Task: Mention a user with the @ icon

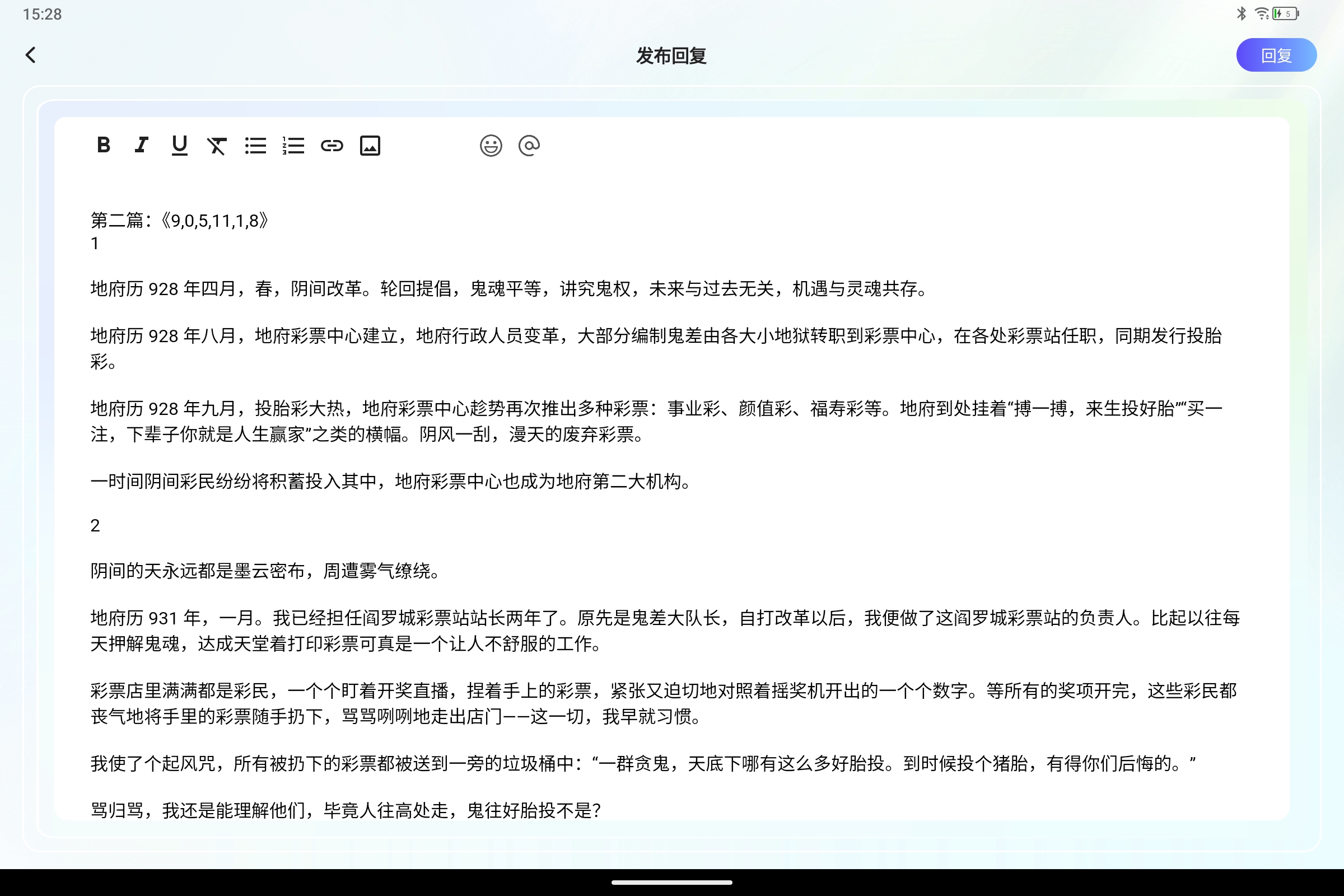Action: tap(529, 145)
